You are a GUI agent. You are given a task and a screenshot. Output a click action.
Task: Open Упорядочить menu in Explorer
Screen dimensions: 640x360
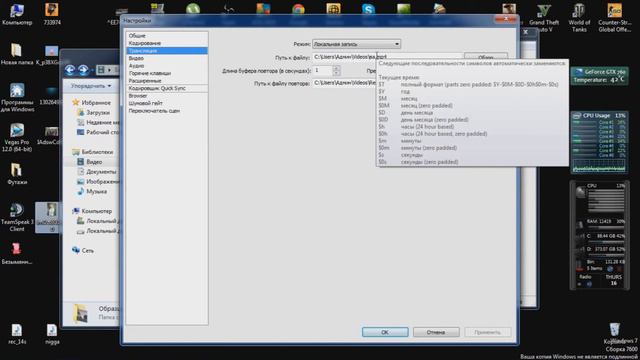pyautogui.click(x=91, y=86)
